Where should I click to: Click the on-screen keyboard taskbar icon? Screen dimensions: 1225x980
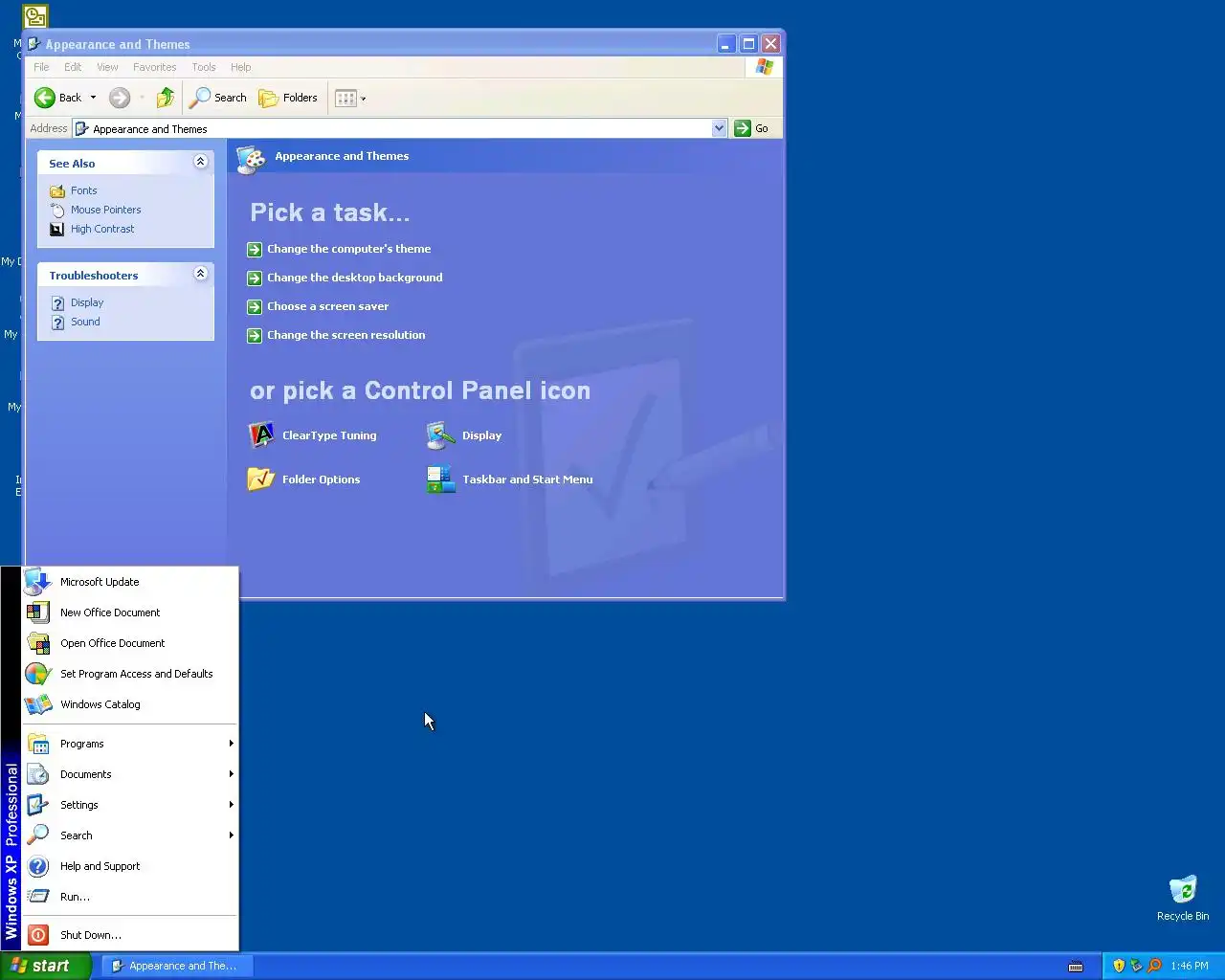tap(1076, 967)
